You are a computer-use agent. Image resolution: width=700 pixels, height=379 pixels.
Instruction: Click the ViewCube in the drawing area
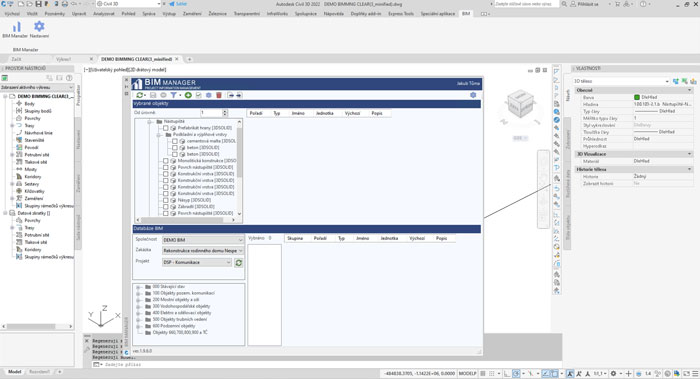520,104
